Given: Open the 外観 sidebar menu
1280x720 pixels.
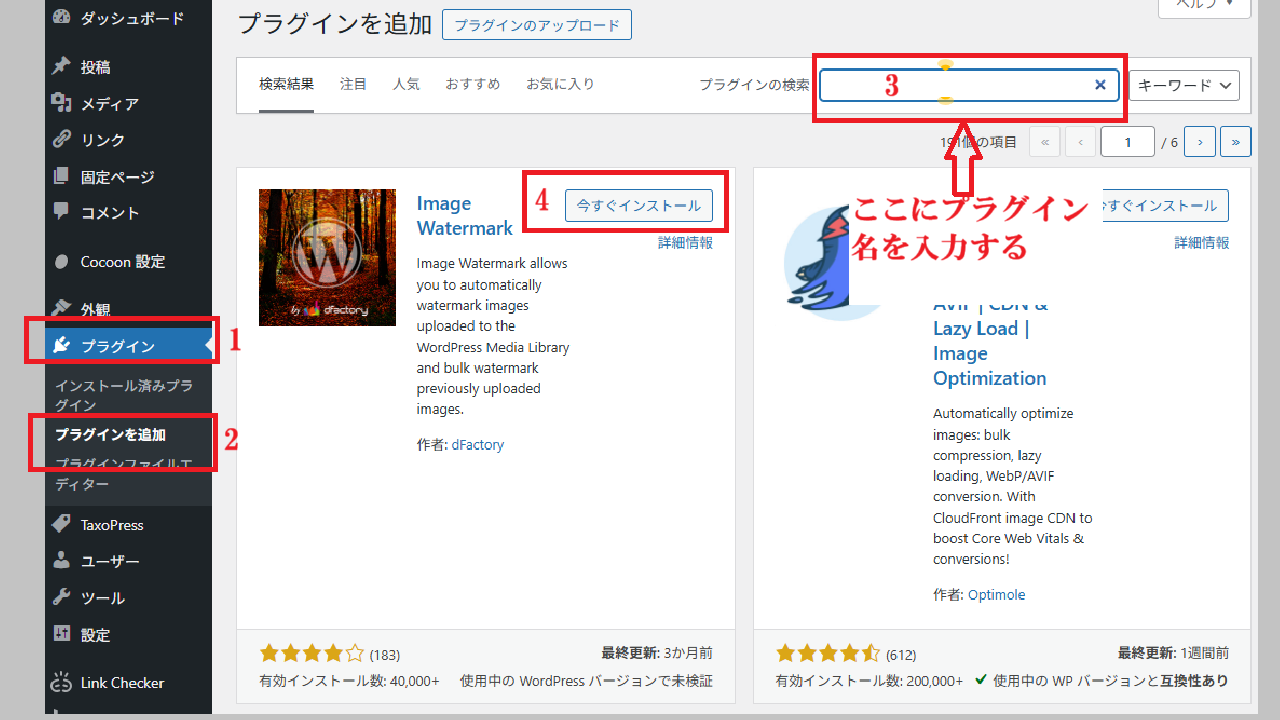Looking at the screenshot, I should (x=95, y=310).
